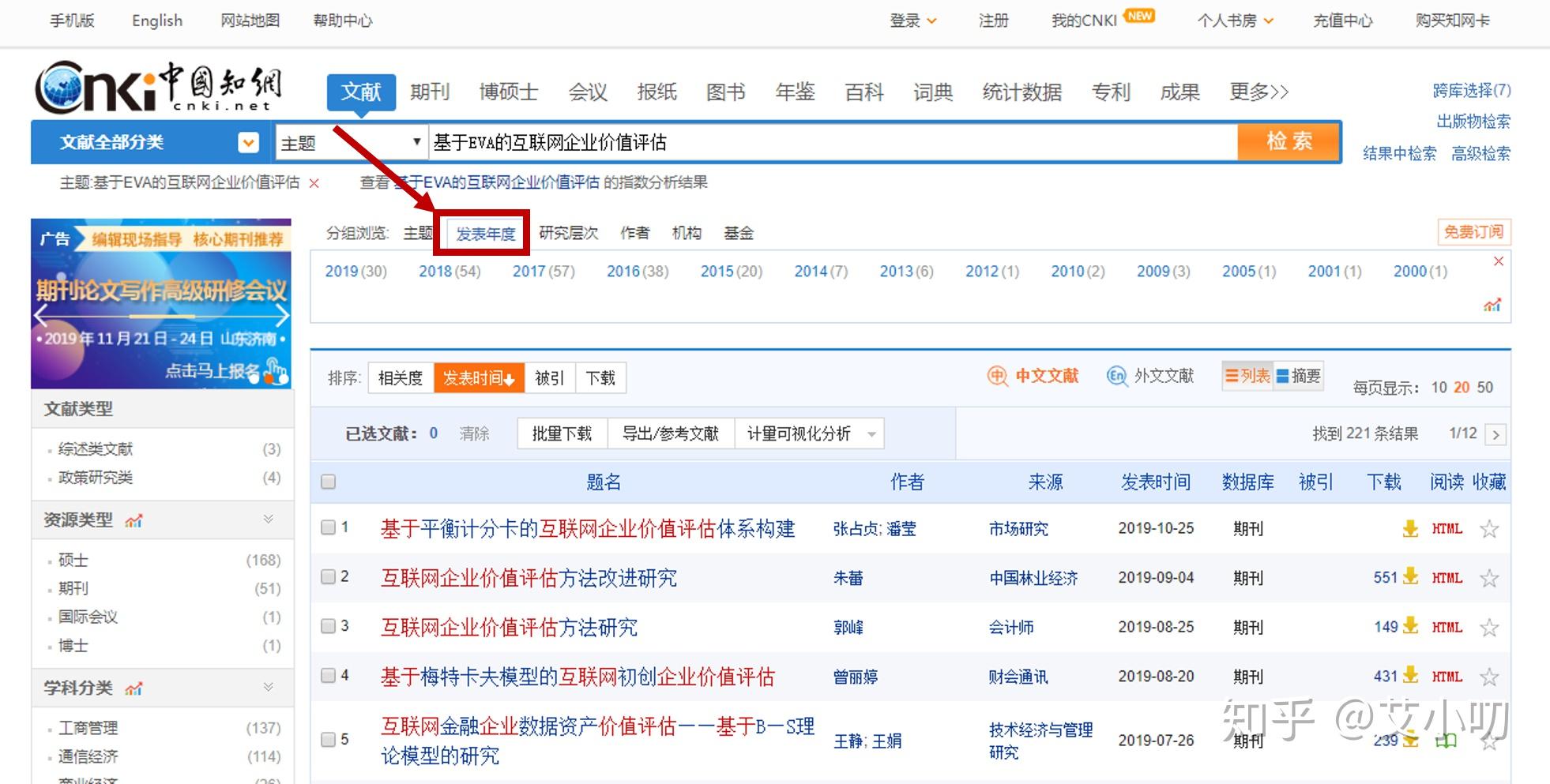
Task: Switch results to 摘要 summary view
Action: [1300, 376]
